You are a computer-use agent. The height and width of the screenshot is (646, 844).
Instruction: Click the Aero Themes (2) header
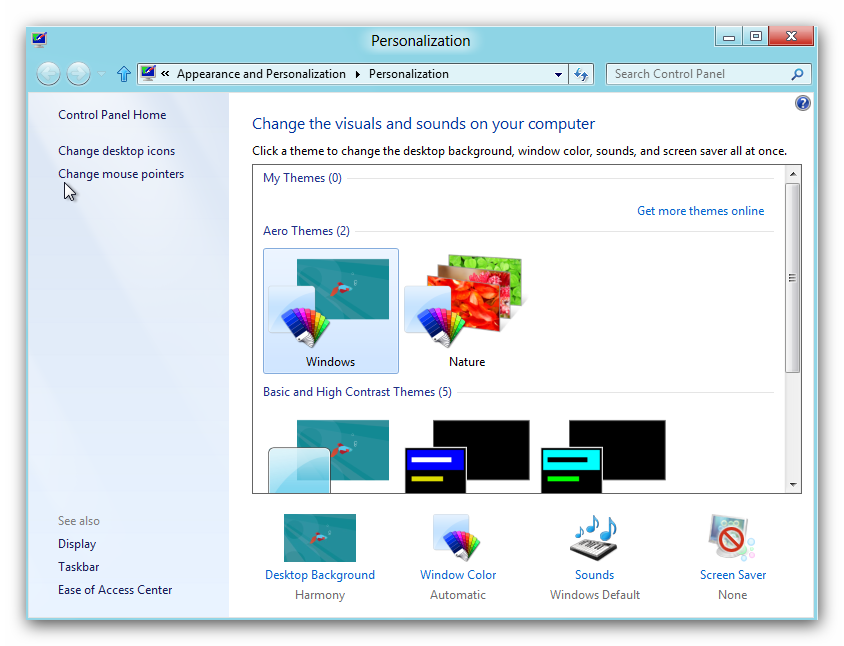coord(306,231)
